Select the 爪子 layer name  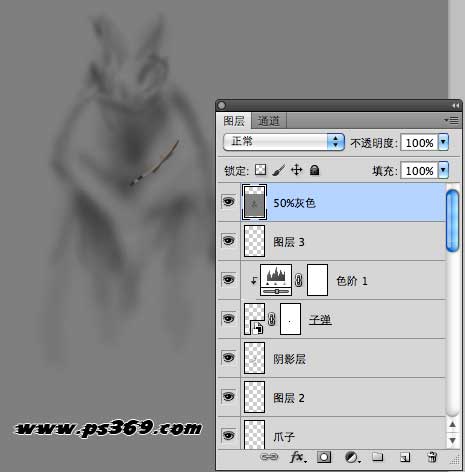click(284, 436)
